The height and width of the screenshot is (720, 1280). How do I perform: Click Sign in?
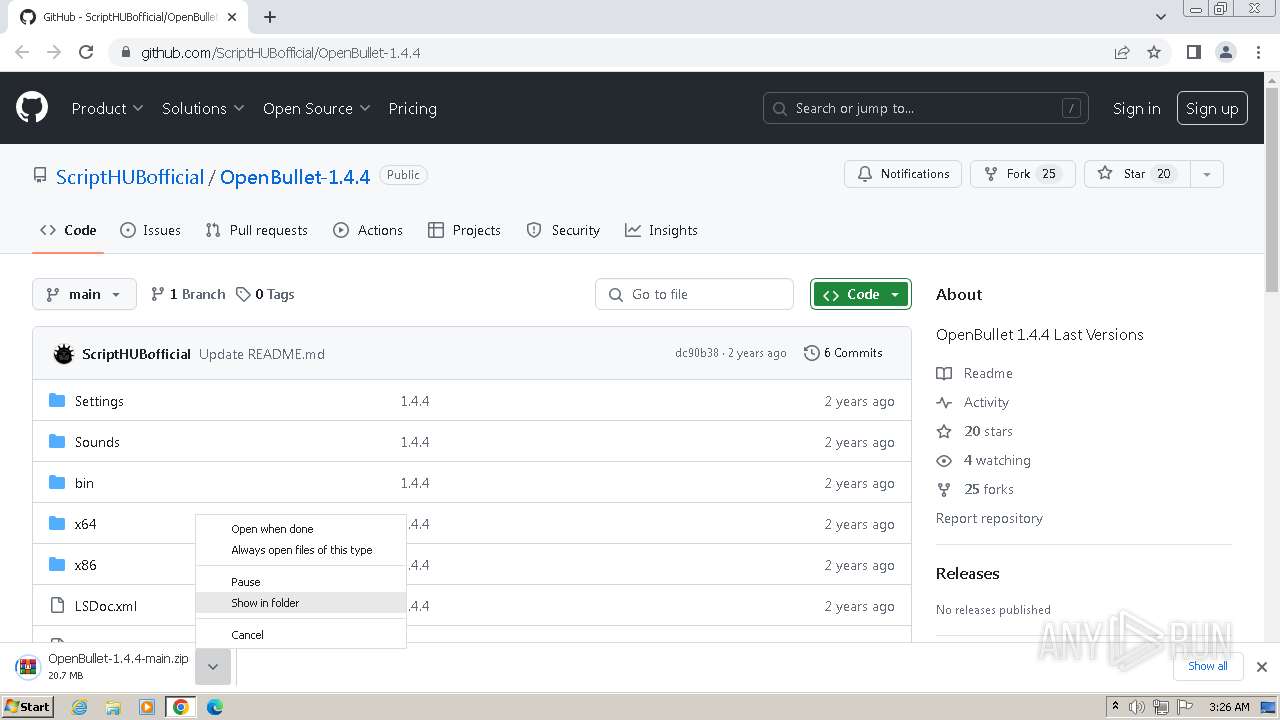click(x=1136, y=108)
